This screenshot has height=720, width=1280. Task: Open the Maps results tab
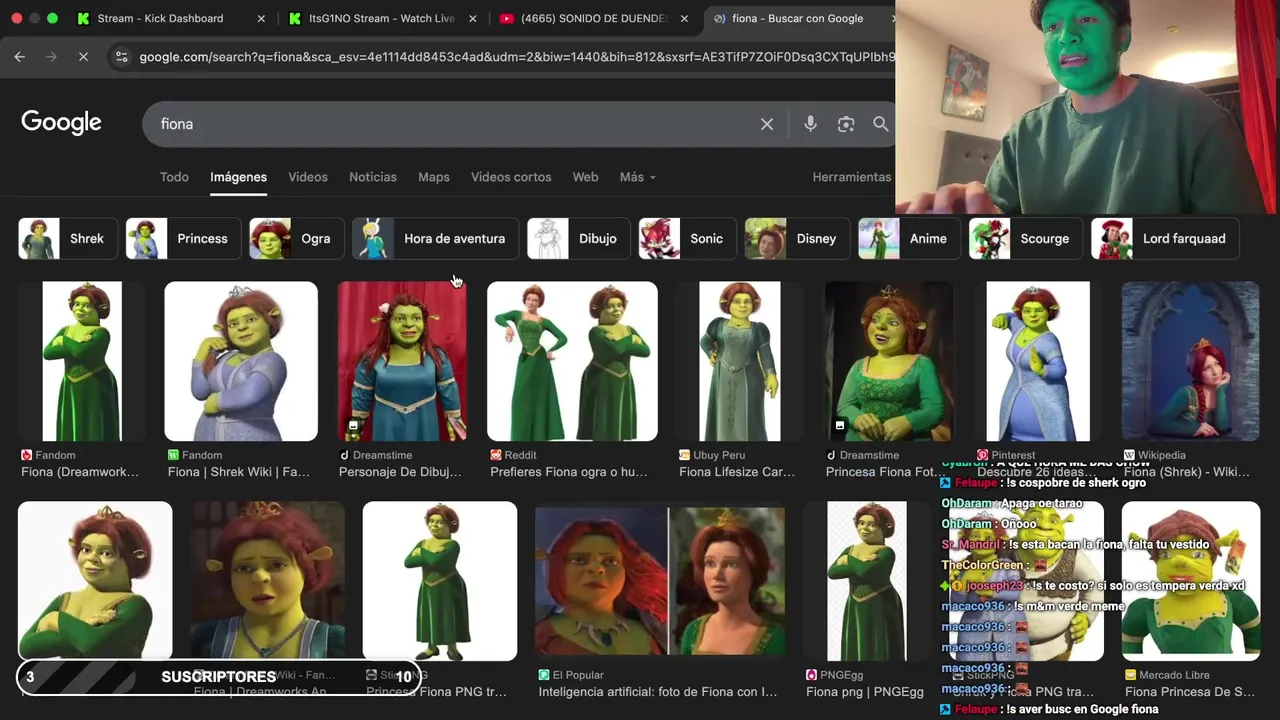coord(433,177)
